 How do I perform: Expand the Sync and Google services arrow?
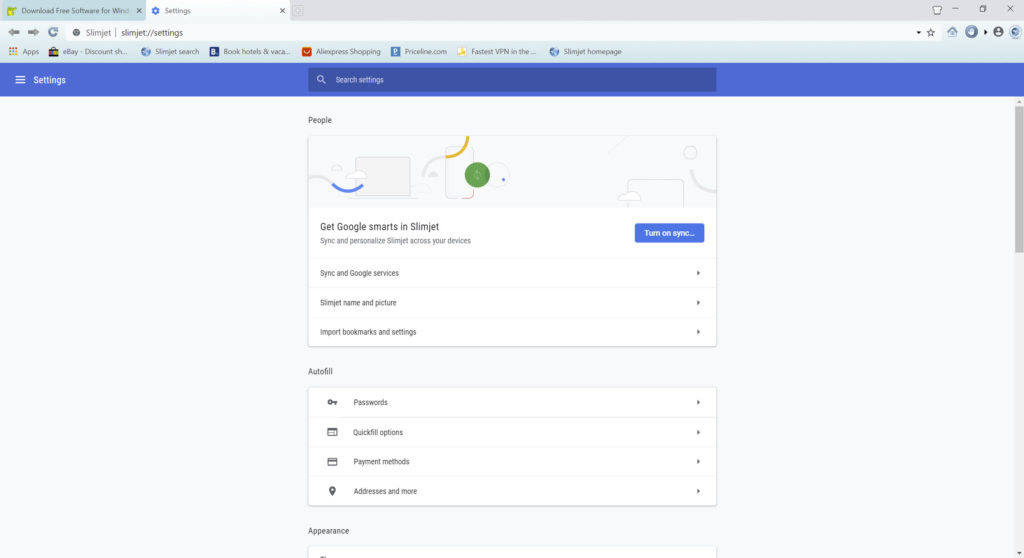pyautogui.click(x=698, y=273)
